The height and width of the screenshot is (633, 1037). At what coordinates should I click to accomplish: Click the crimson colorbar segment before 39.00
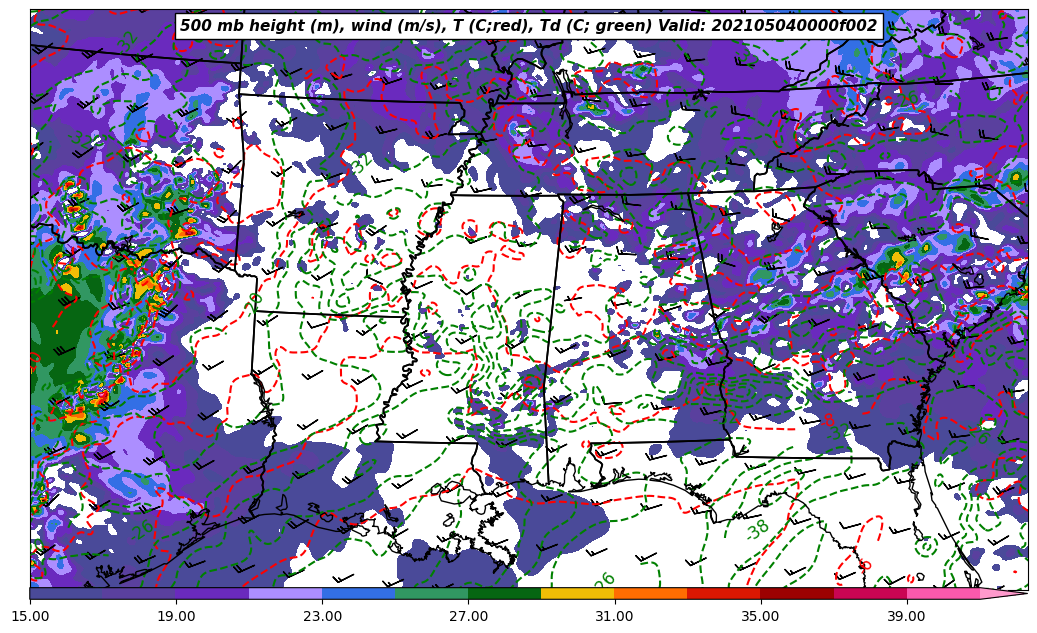click(x=869, y=593)
